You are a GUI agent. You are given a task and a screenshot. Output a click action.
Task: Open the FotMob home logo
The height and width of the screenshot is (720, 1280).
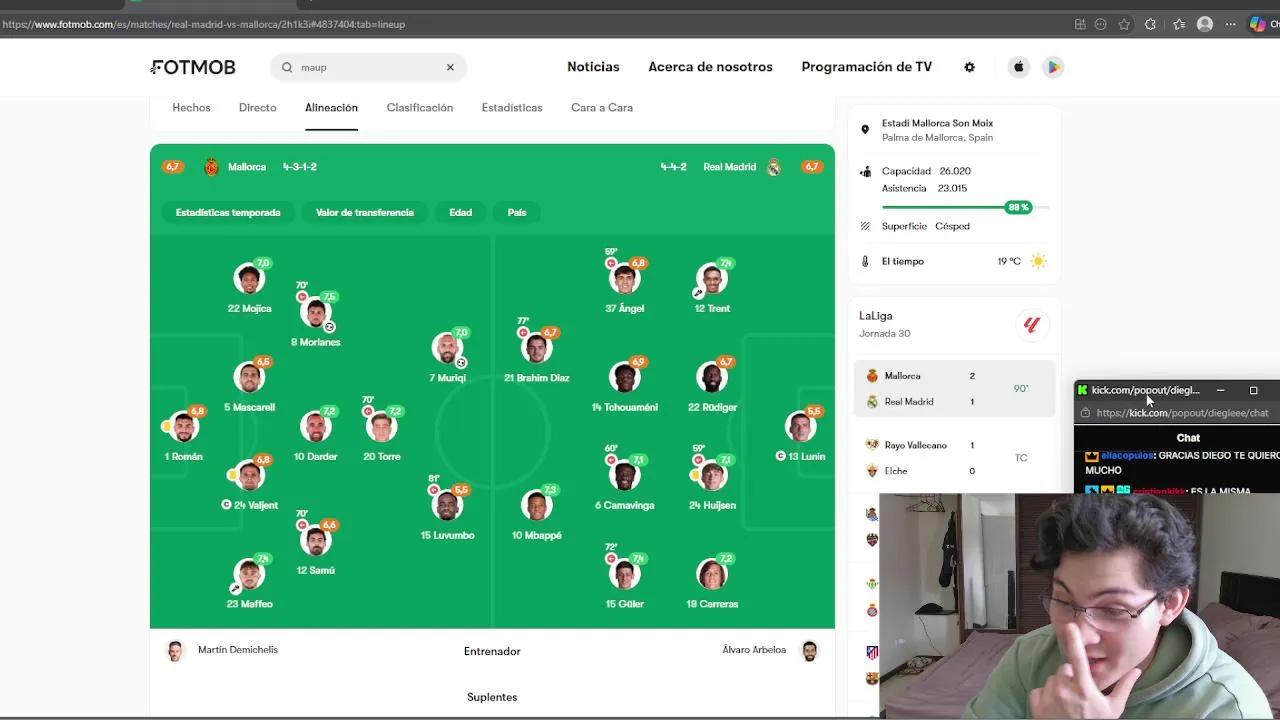click(x=193, y=67)
